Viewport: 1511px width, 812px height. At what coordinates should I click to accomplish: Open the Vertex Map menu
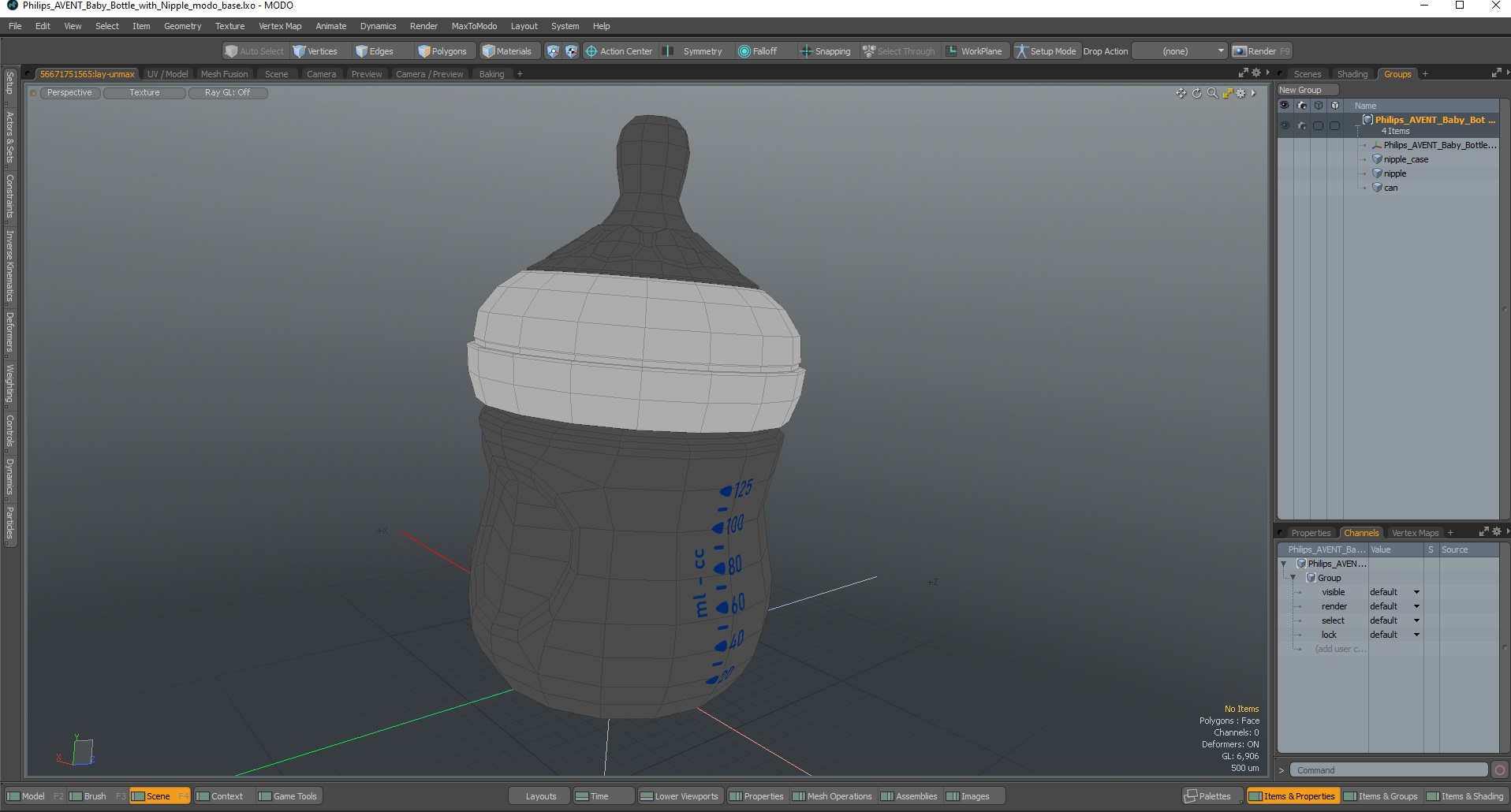pyautogui.click(x=280, y=26)
